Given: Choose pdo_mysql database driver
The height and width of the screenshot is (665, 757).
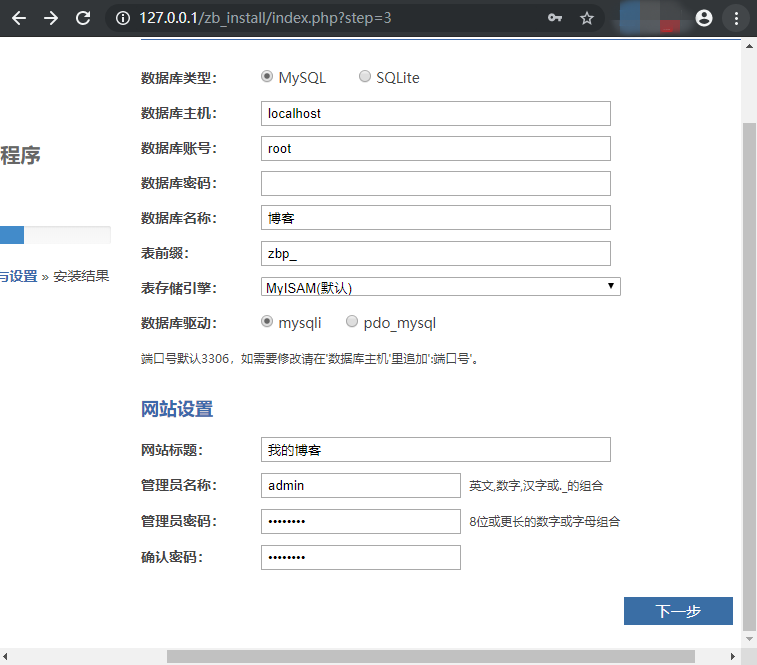Looking at the screenshot, I should point(352,321).
